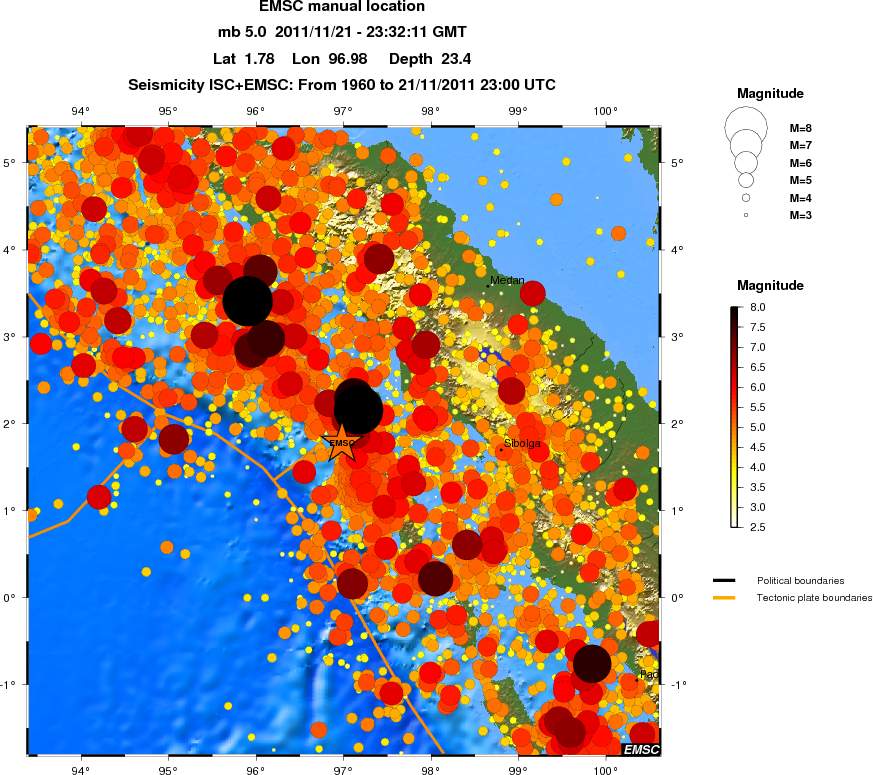
Task: Click the M=4 legend circle
Action: pos(746,198)
